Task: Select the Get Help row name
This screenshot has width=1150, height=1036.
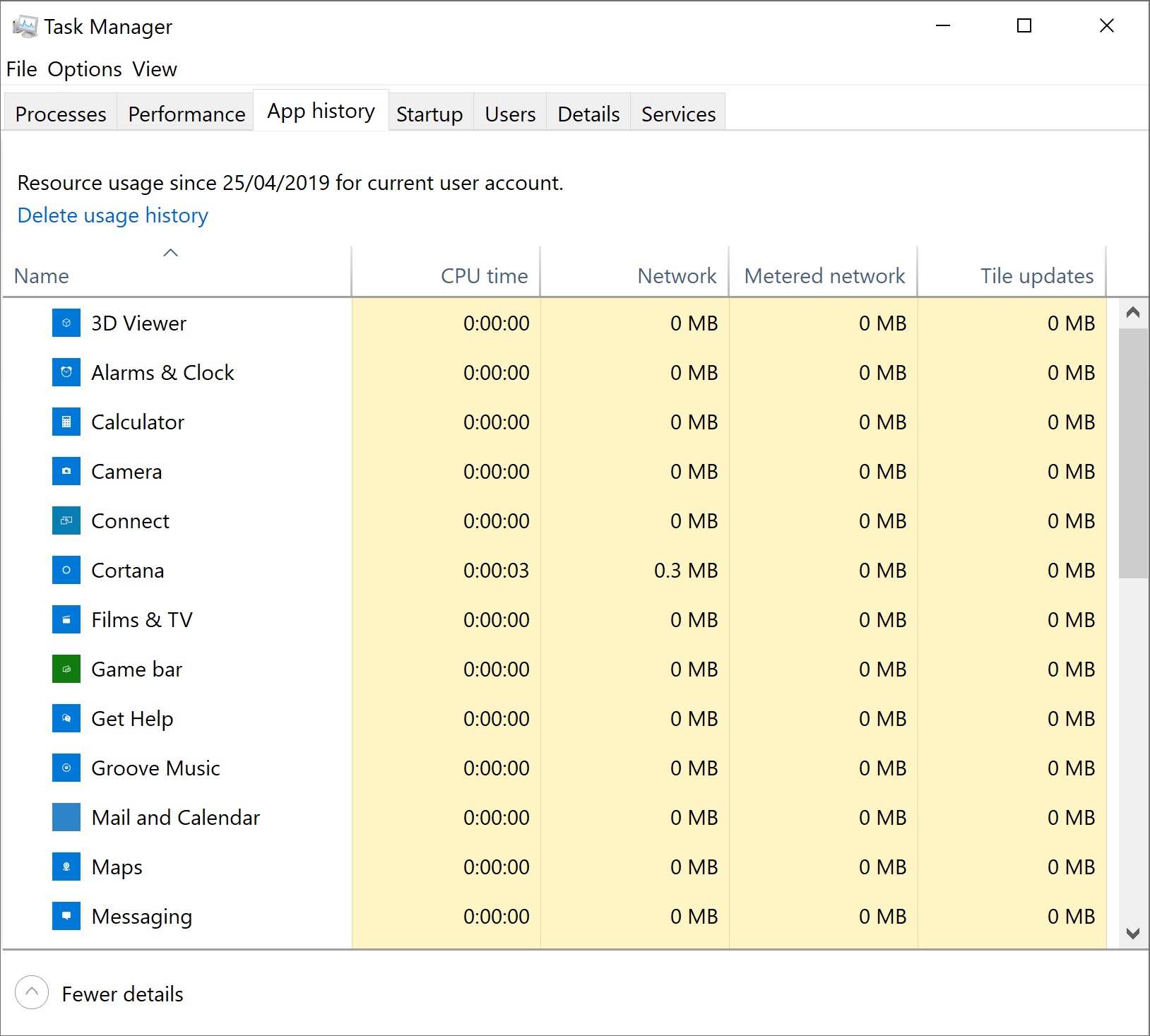Action: click(x=132, y=718)
